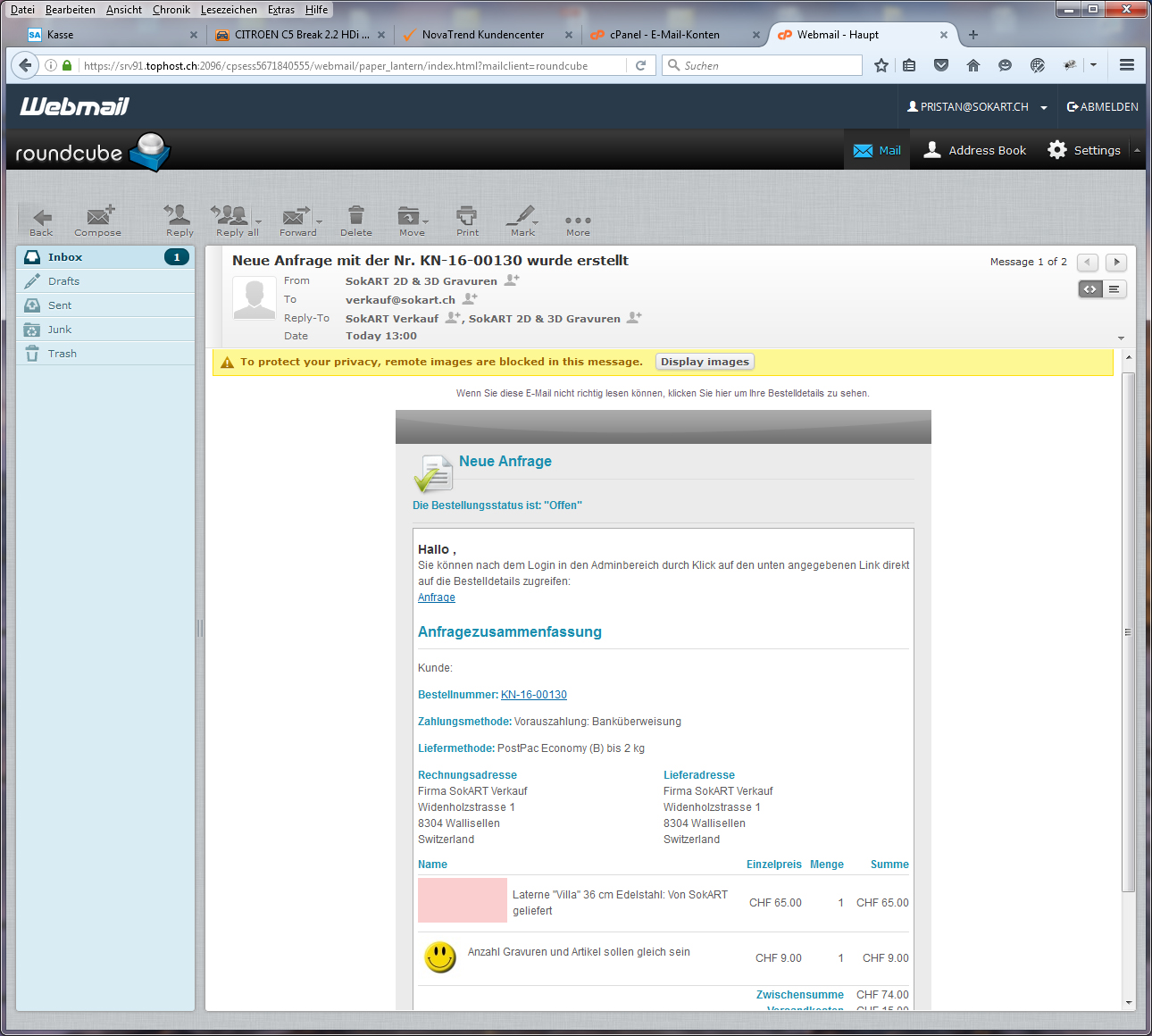Switch to HTML view toggle button
This screenshot has width=1152, height=1036.
pyautogui.click(x=1090, y=289)
